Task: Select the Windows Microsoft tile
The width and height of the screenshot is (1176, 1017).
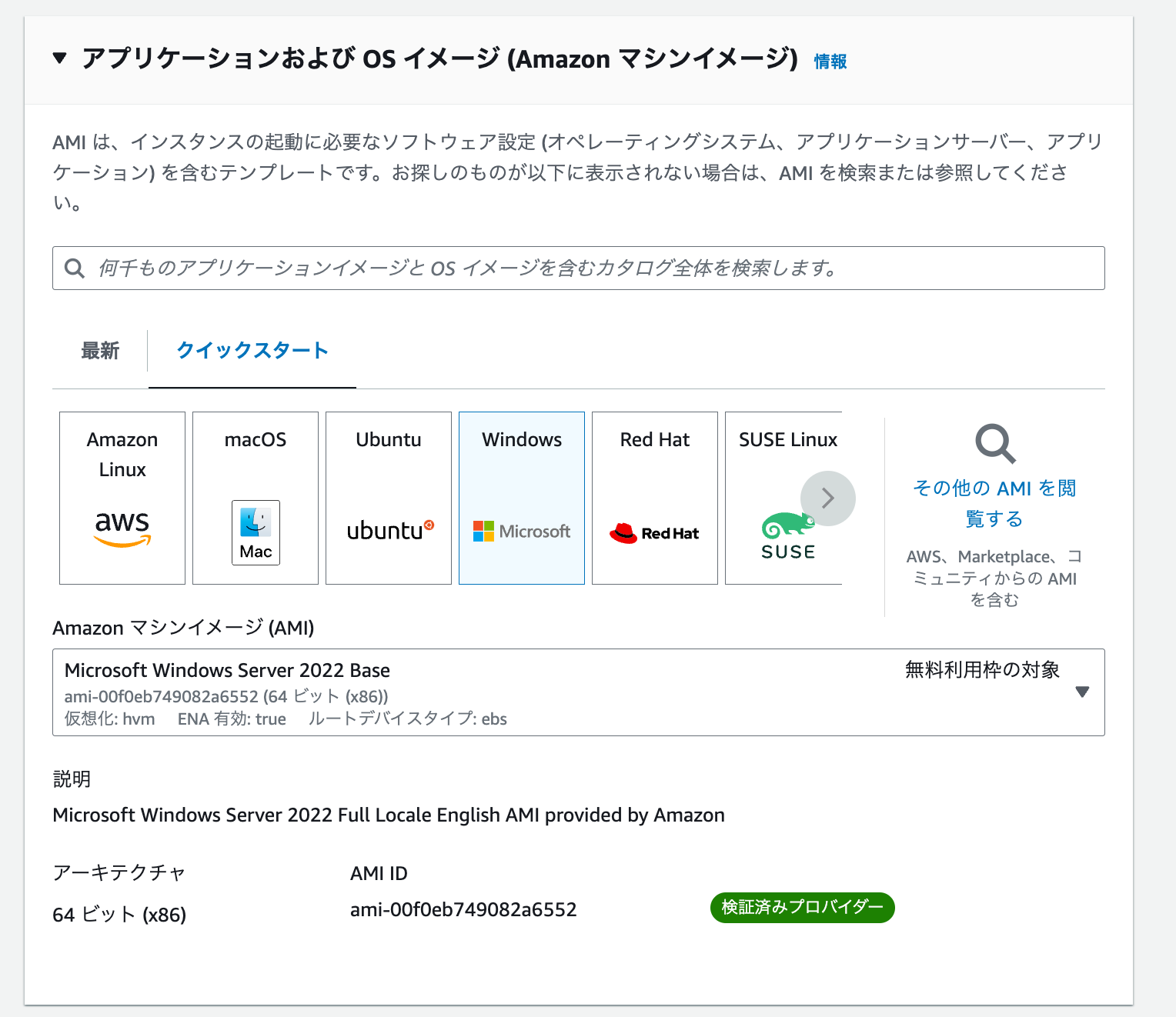Action: [522, 498]
